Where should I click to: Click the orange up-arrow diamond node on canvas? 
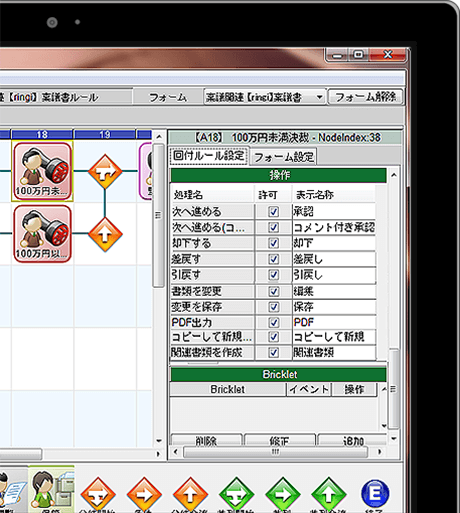105,234
